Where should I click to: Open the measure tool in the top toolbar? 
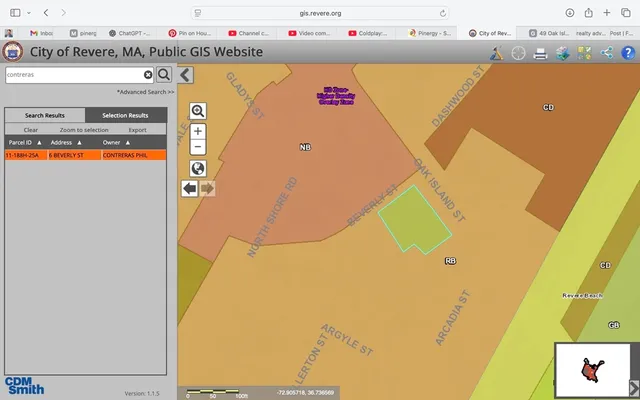click(497, 53)
